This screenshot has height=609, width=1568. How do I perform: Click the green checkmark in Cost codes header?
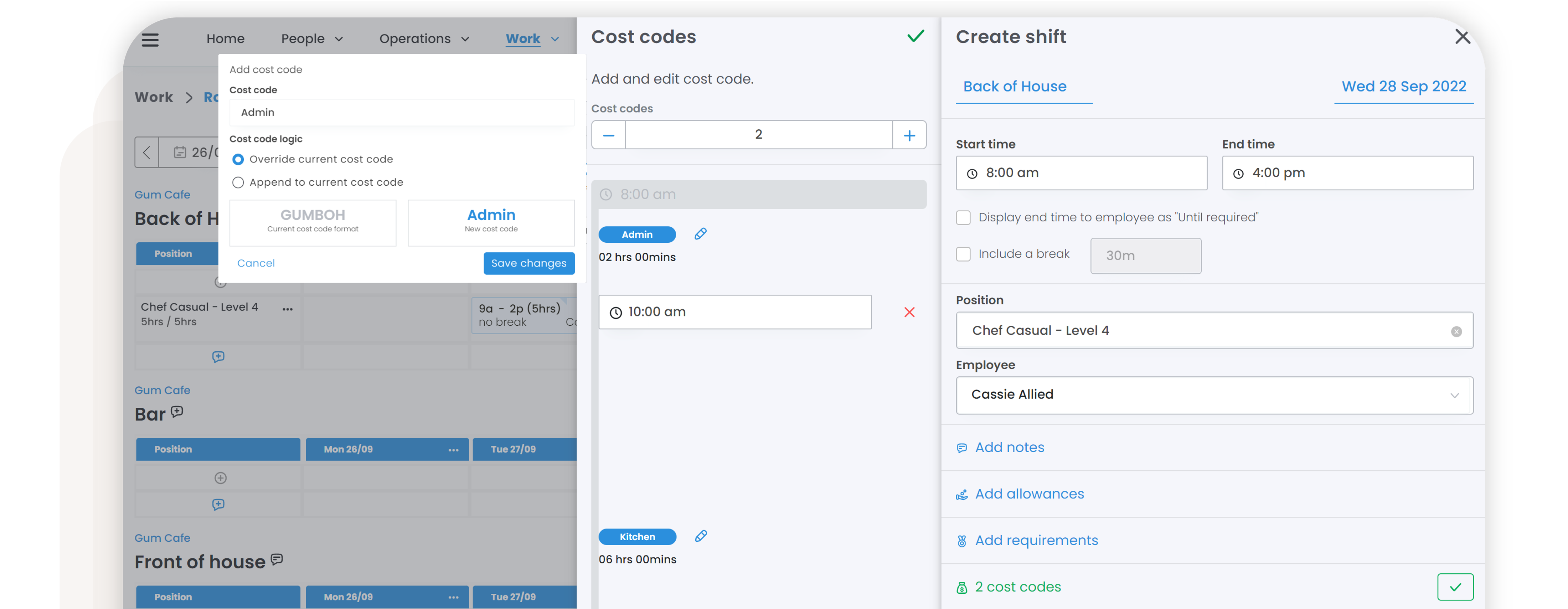[x=915, y=36]
